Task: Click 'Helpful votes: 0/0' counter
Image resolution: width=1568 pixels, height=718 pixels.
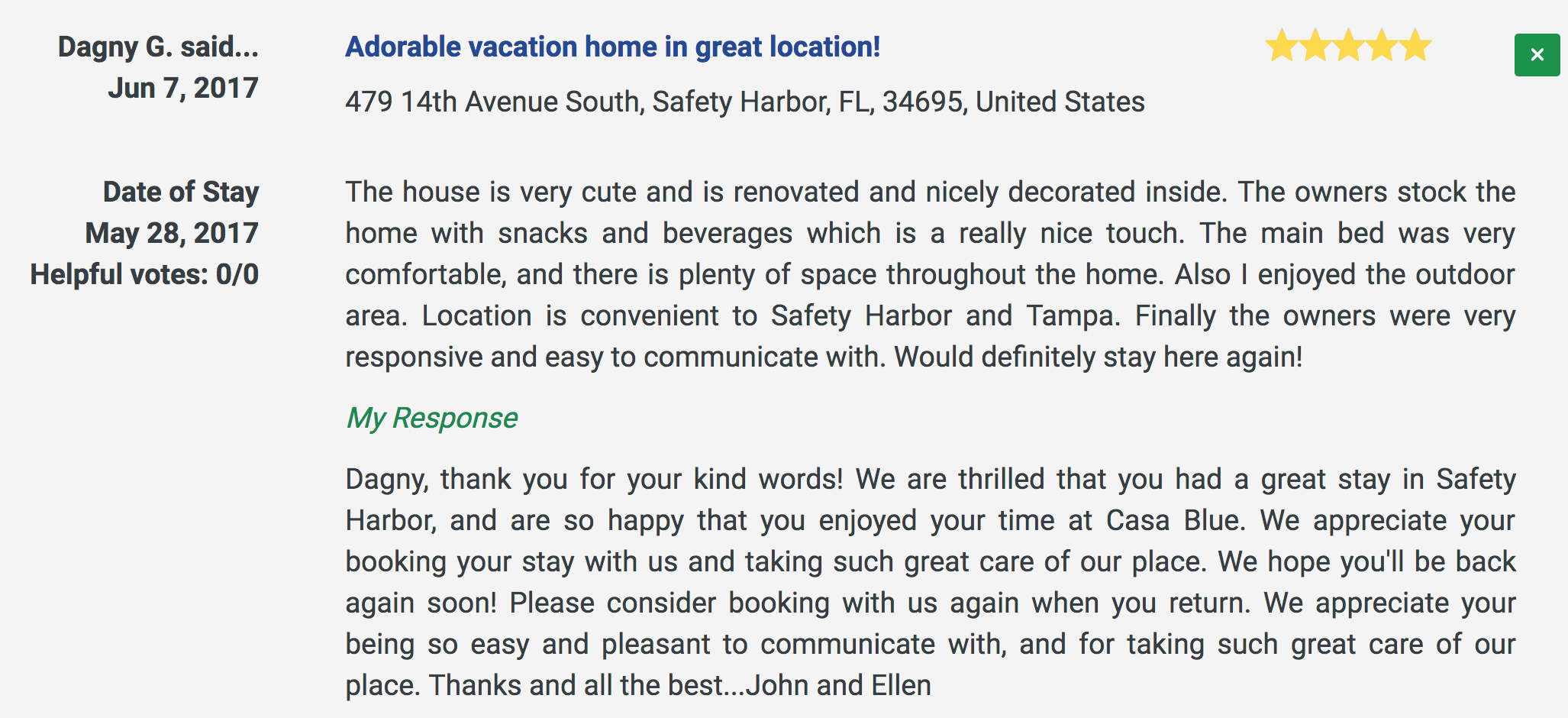Action: [x=144, y=274]
